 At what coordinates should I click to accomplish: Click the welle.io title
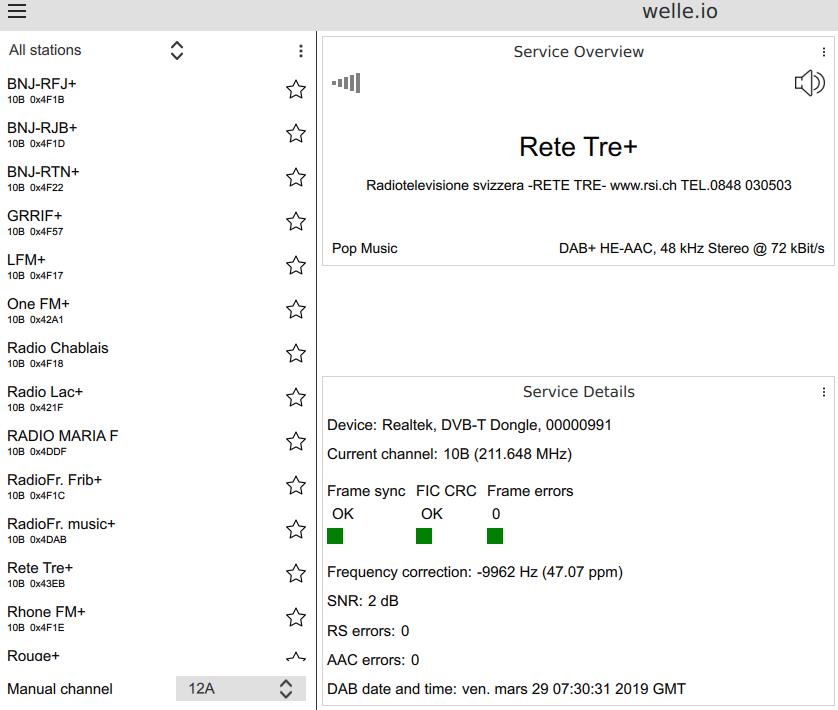pos(680,11)
